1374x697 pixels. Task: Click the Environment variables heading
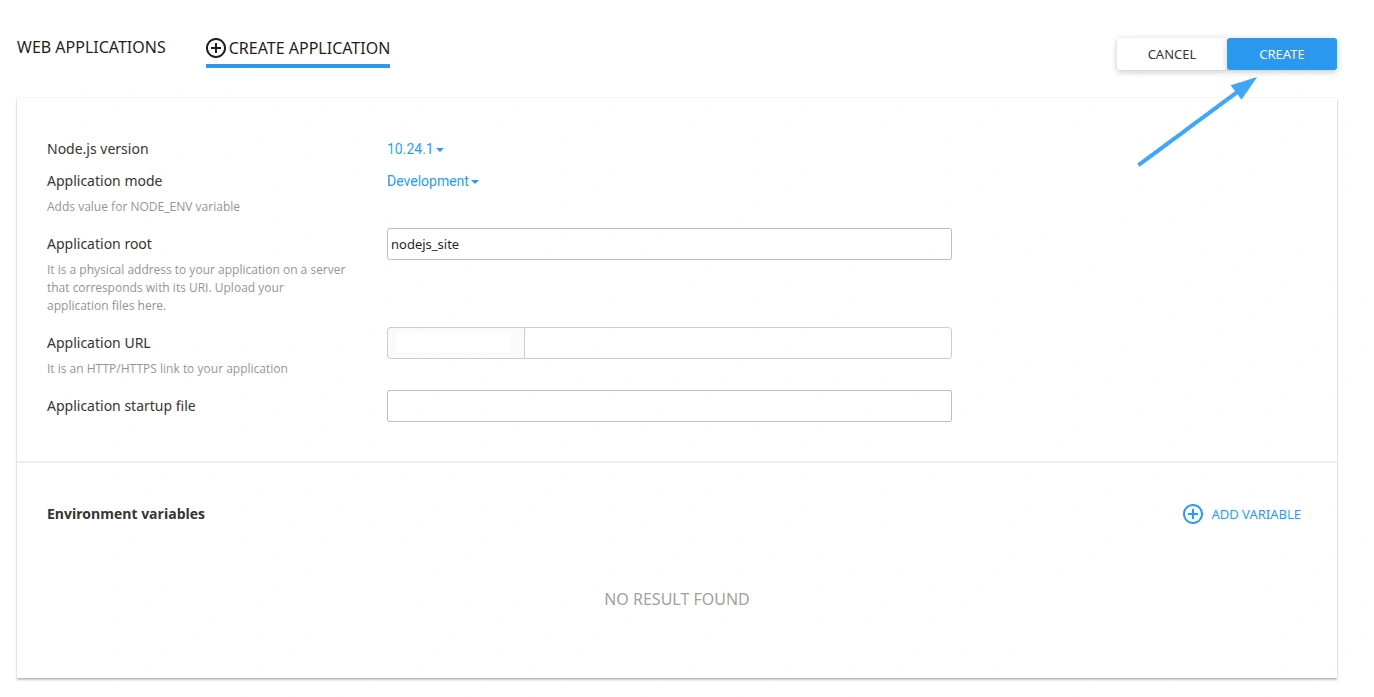pos(125,513)
